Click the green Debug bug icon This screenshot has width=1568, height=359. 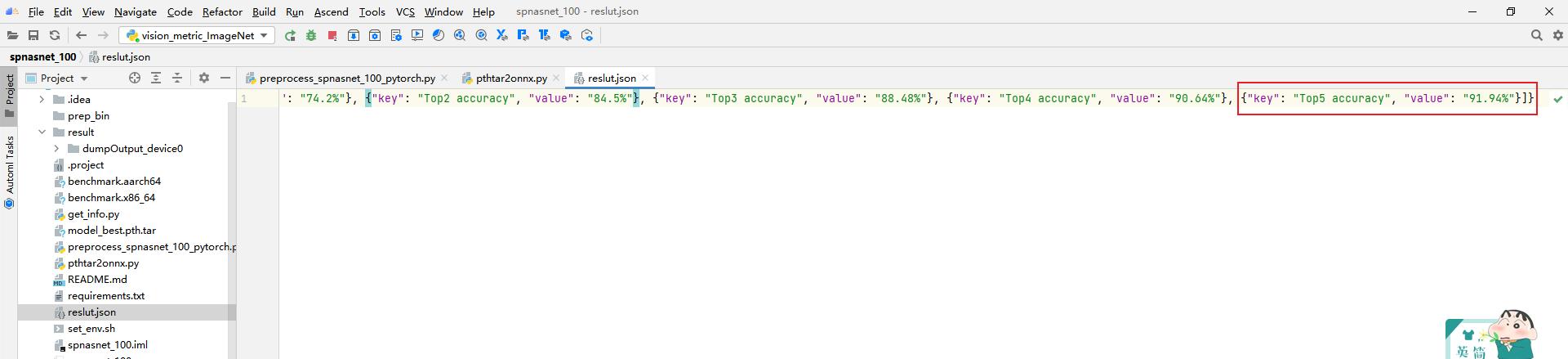(x=311, y=35)
